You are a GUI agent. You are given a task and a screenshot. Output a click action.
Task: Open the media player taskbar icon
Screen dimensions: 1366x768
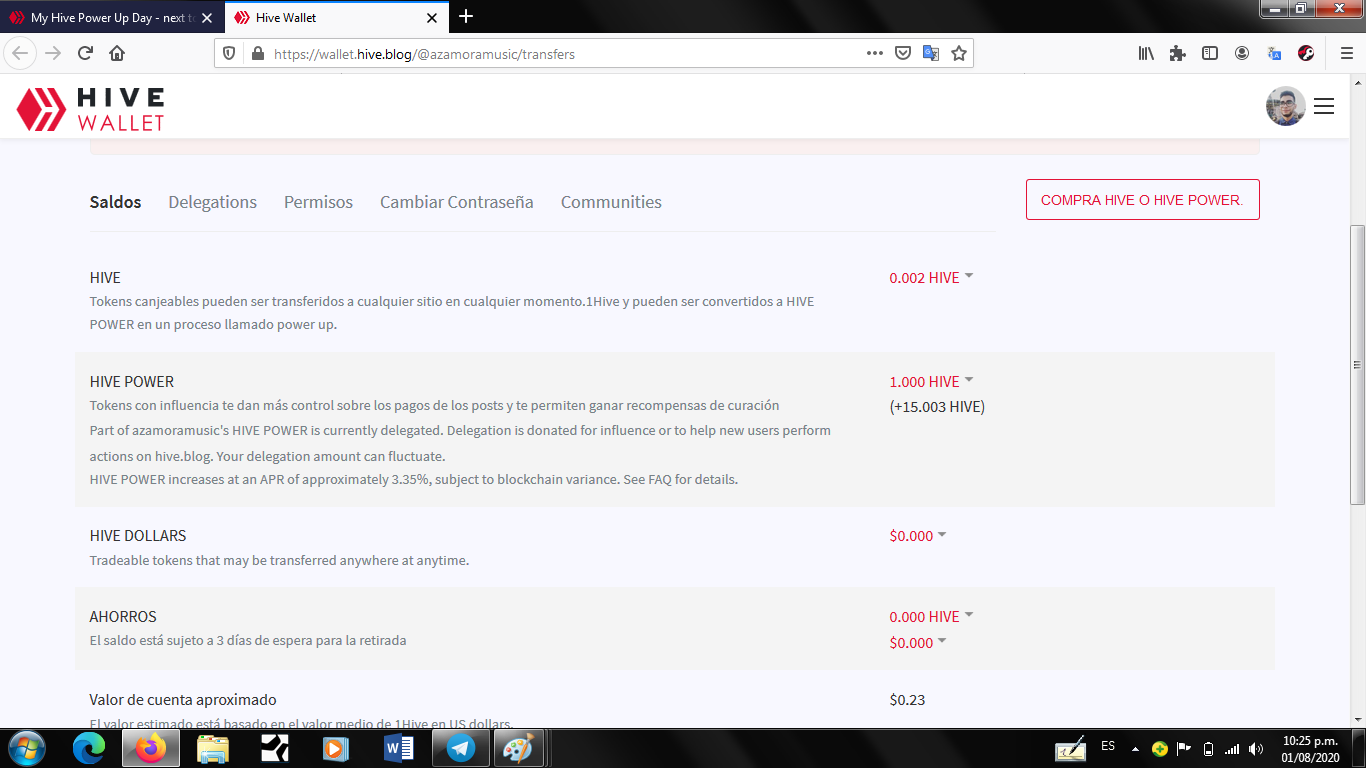pos(337,748)
